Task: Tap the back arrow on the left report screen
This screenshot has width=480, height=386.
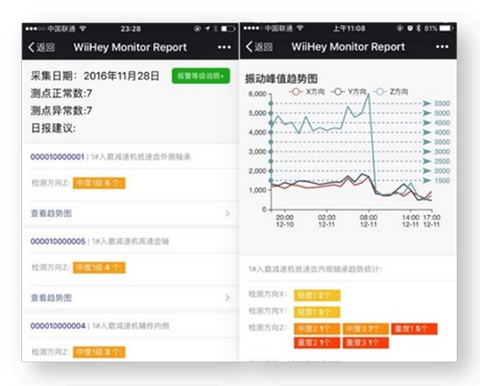Action: tap(32, 47)
